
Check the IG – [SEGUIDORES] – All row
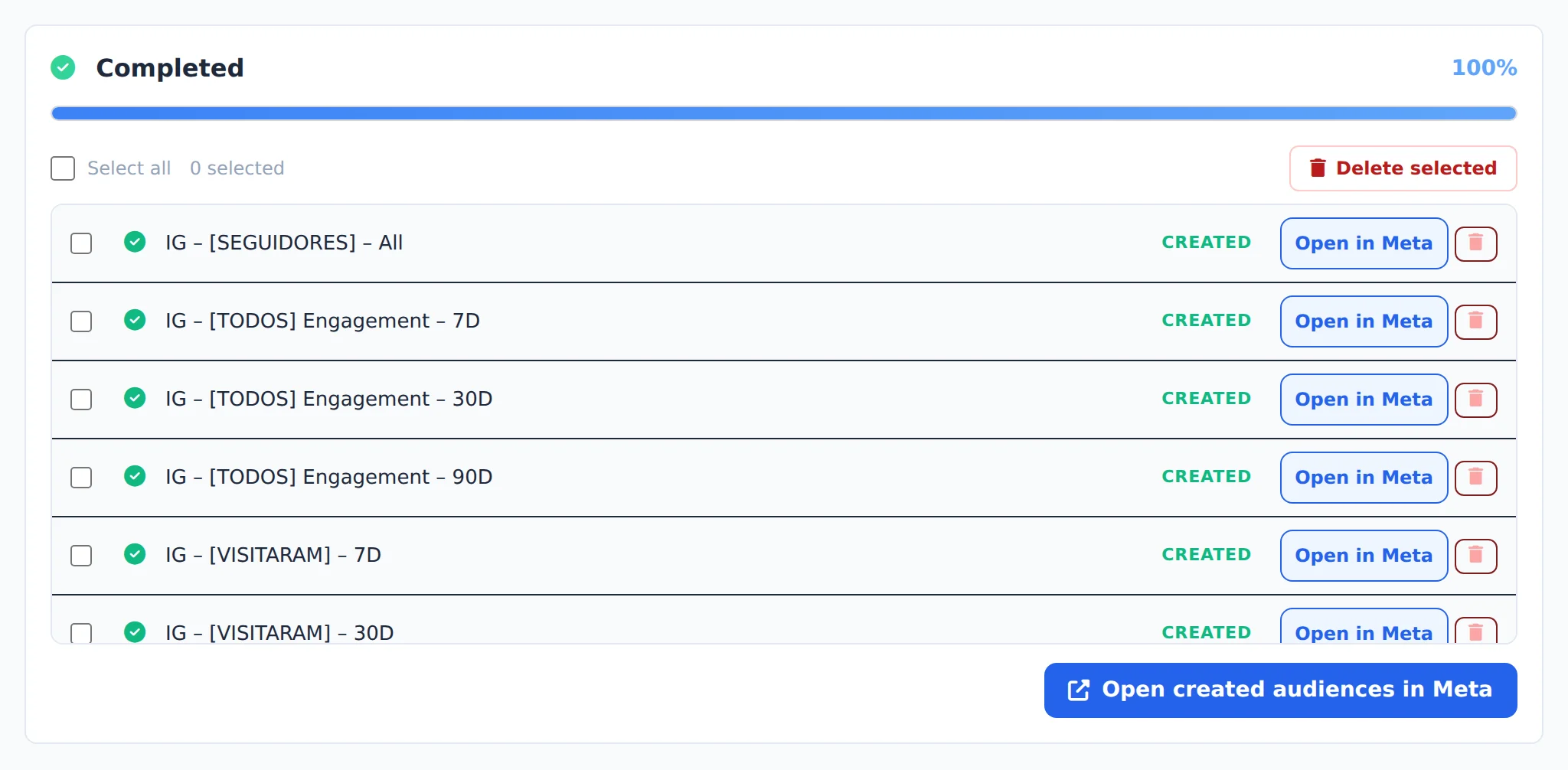(81, 243)
